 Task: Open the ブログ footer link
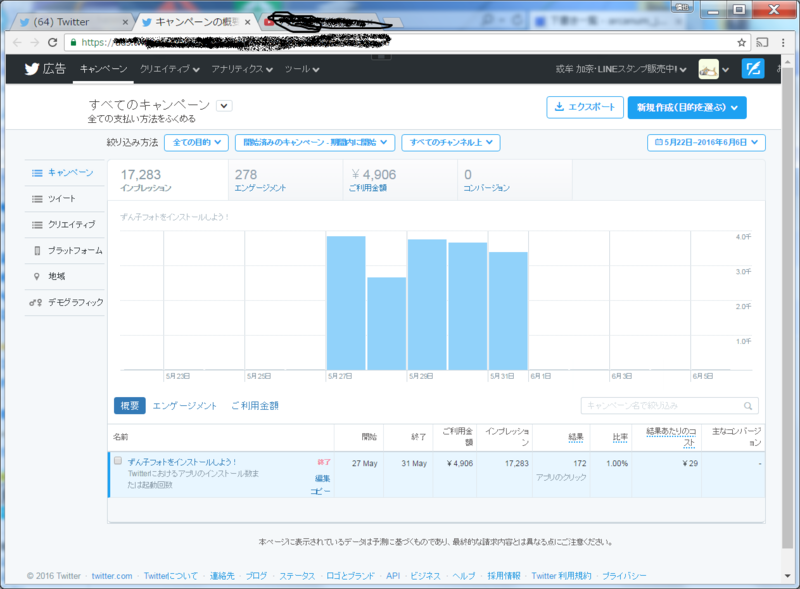click(256, 576)
